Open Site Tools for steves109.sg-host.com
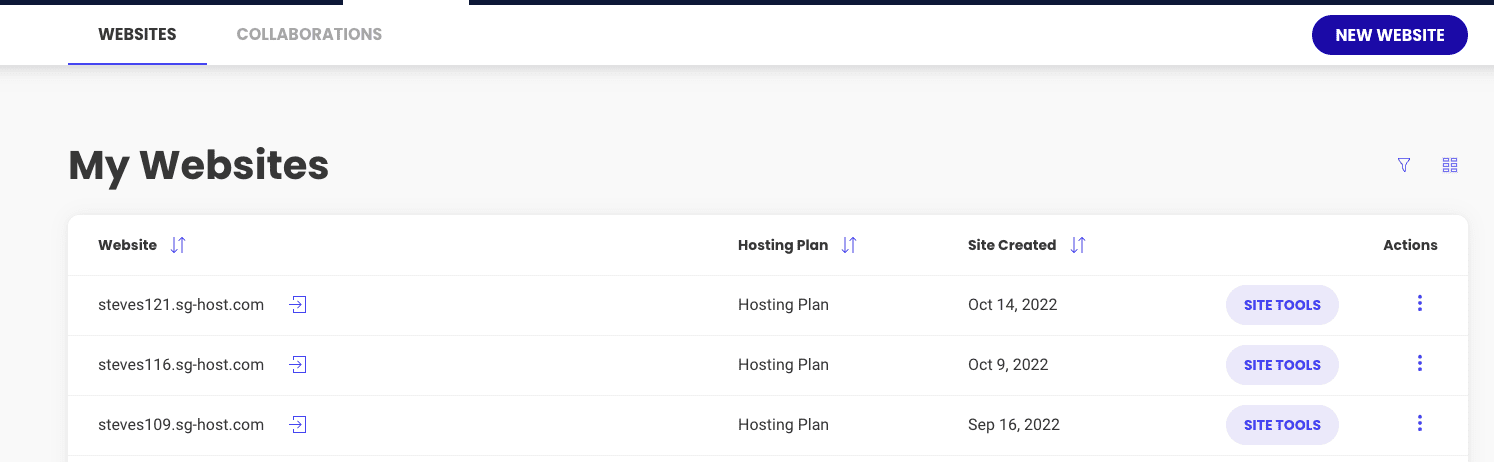1494x462 pixels. coord(1282,425)
